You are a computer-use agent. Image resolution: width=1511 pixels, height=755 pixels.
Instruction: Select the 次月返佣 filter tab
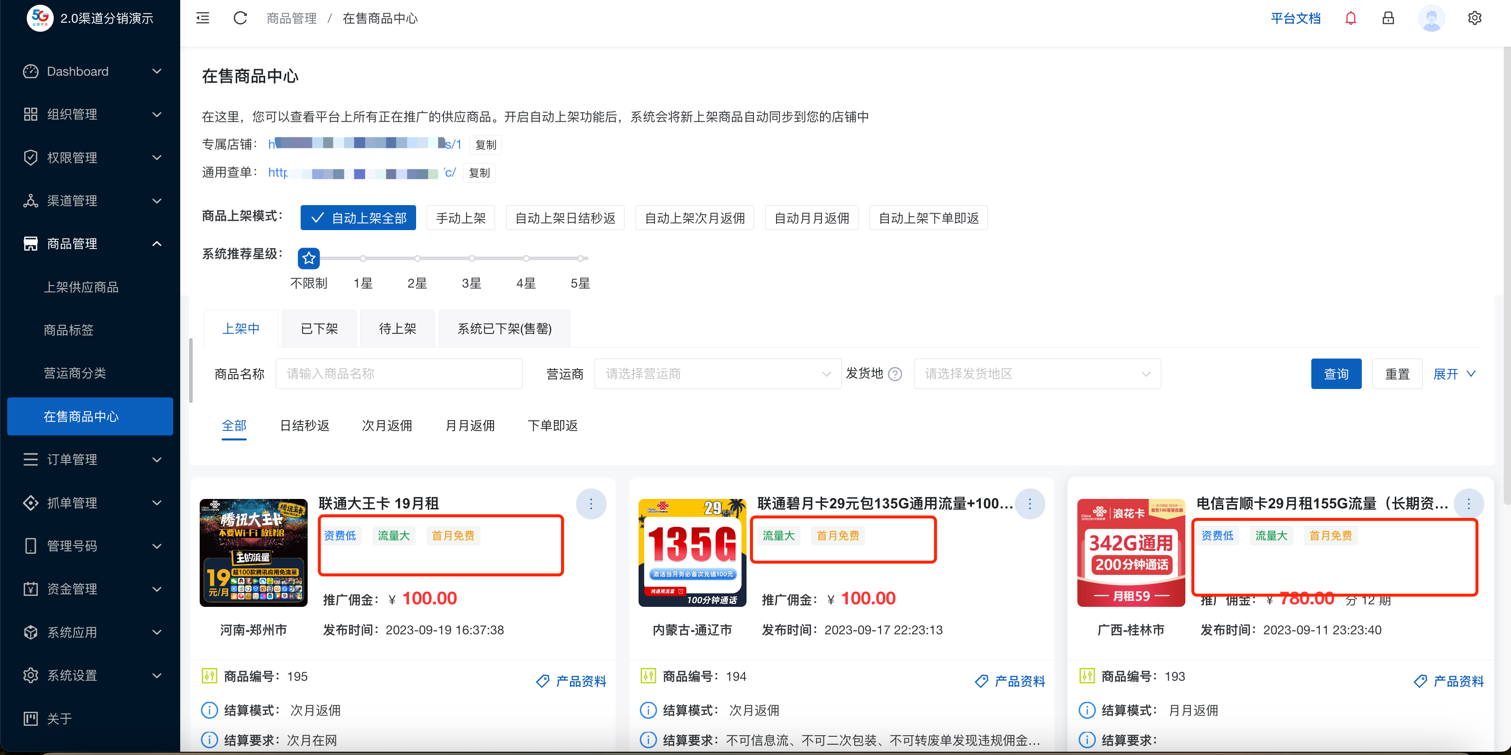click(386, 426)
